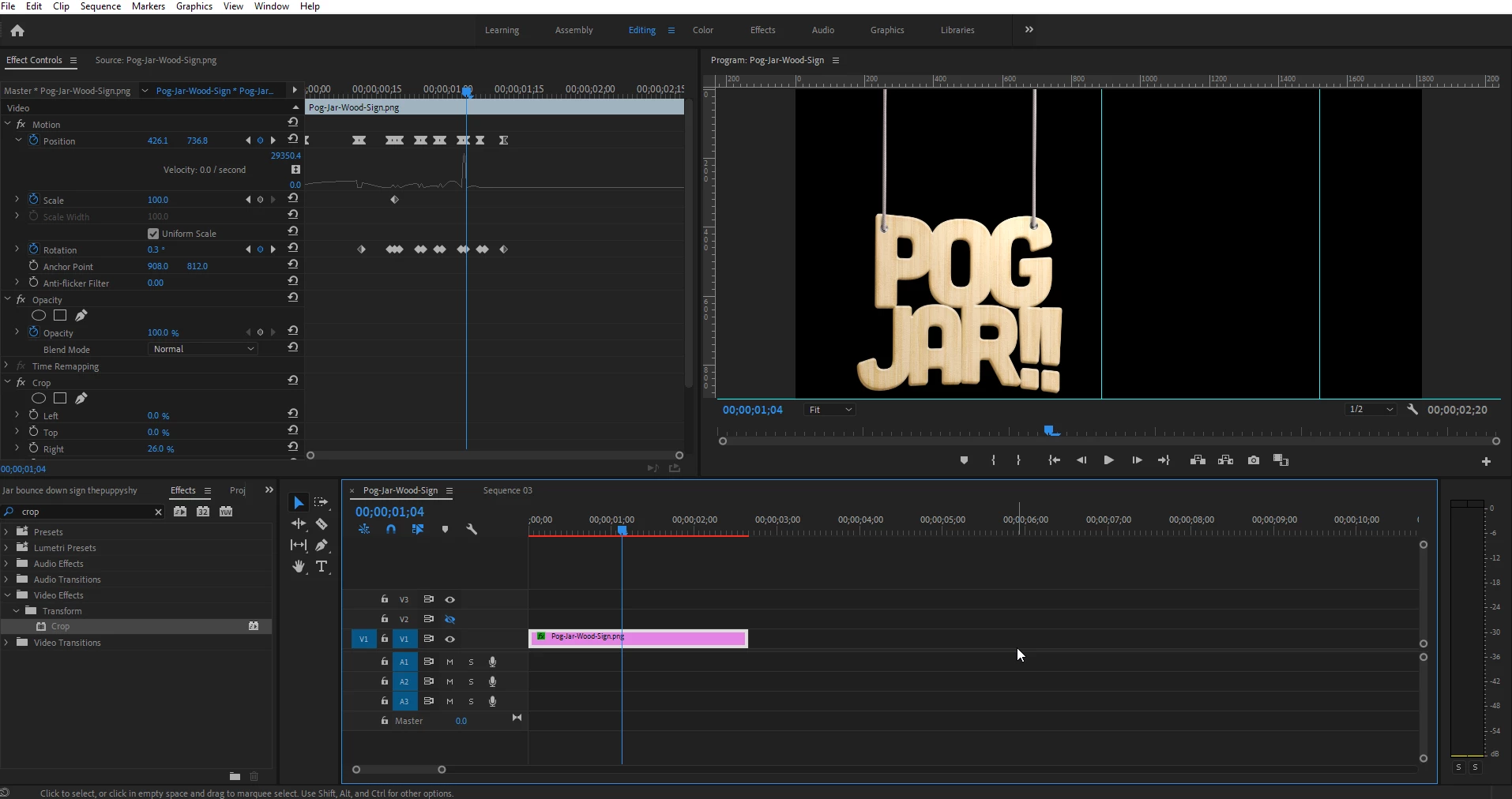1512x799 pixels.
Task: Click the Extract button in Program monitor
Action: (1226, 460)
